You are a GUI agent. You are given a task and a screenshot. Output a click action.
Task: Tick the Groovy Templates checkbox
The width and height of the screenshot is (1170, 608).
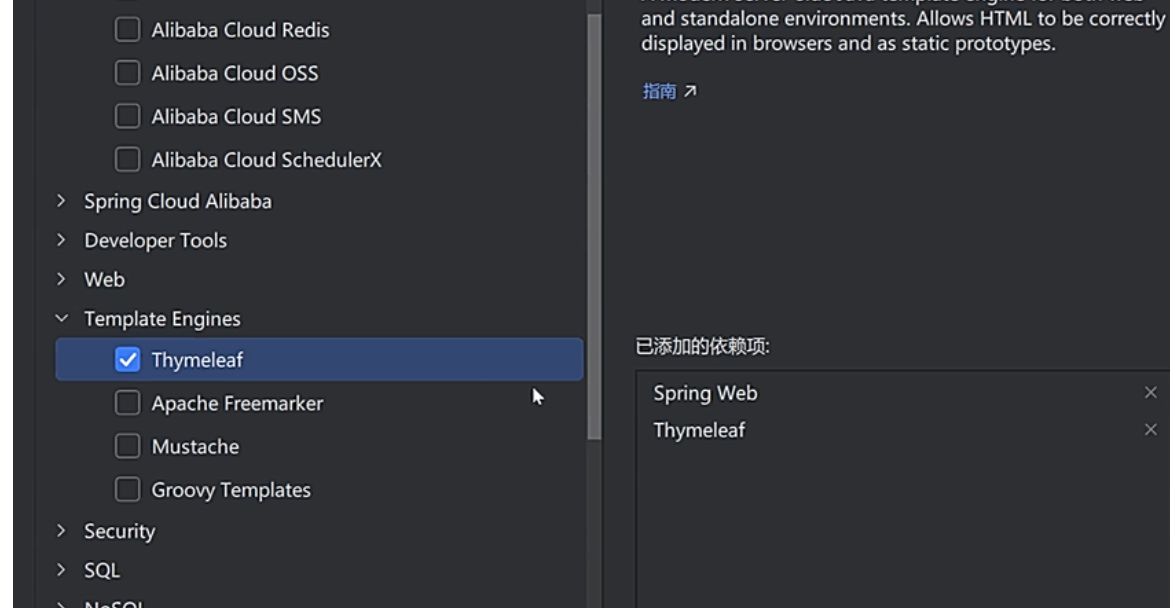[128, 489]
